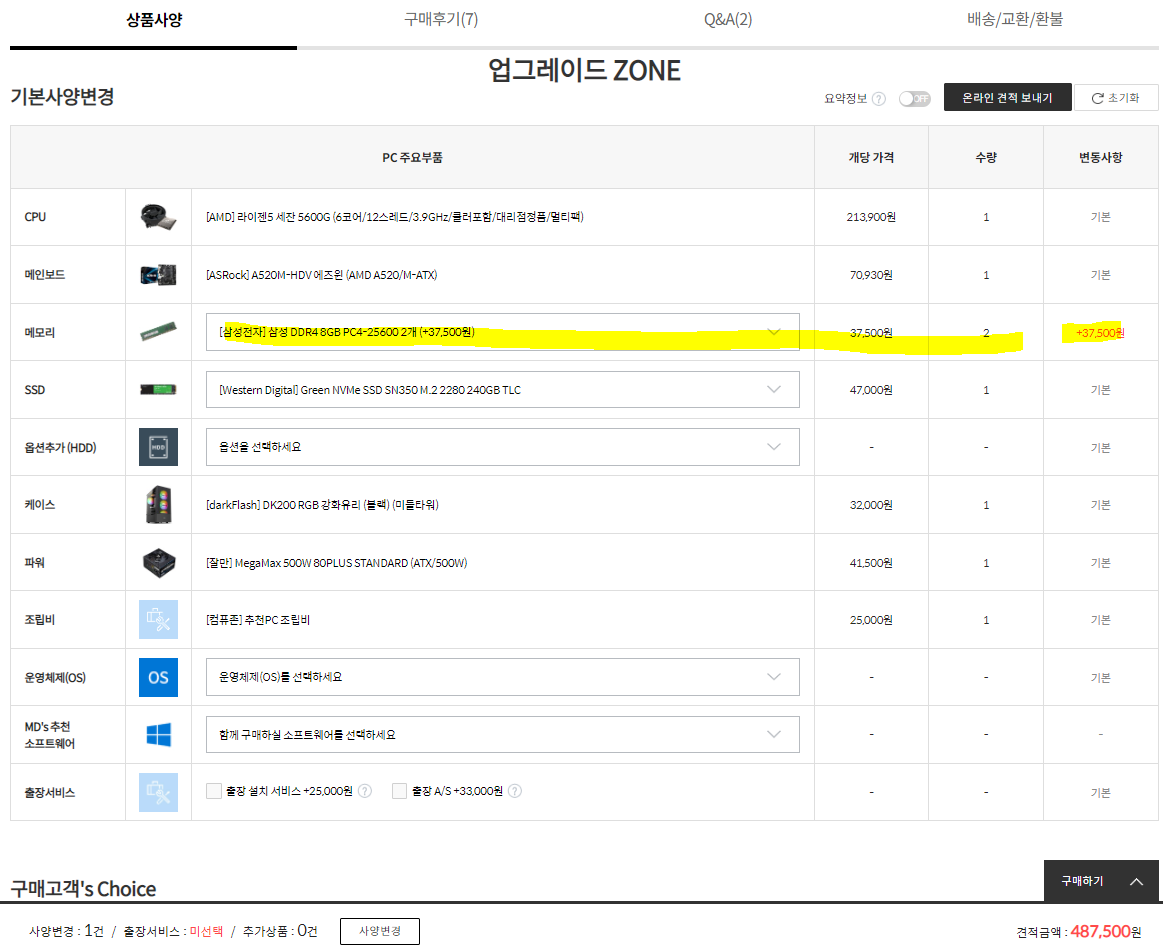Click the Western Digital SSD icon
Screen dimensions: 1163x946
pos(158,390)
